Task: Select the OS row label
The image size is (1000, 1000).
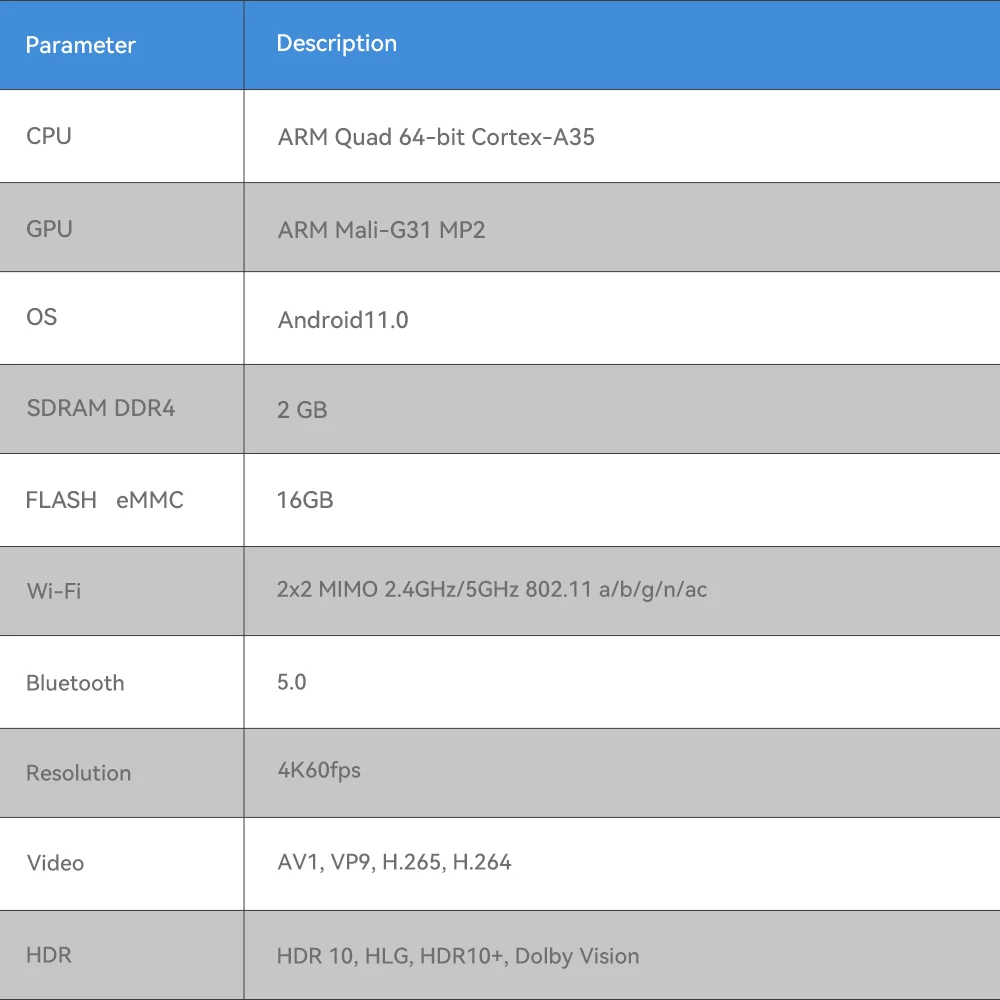Action: pyautogui.click(x=42, y=317)
